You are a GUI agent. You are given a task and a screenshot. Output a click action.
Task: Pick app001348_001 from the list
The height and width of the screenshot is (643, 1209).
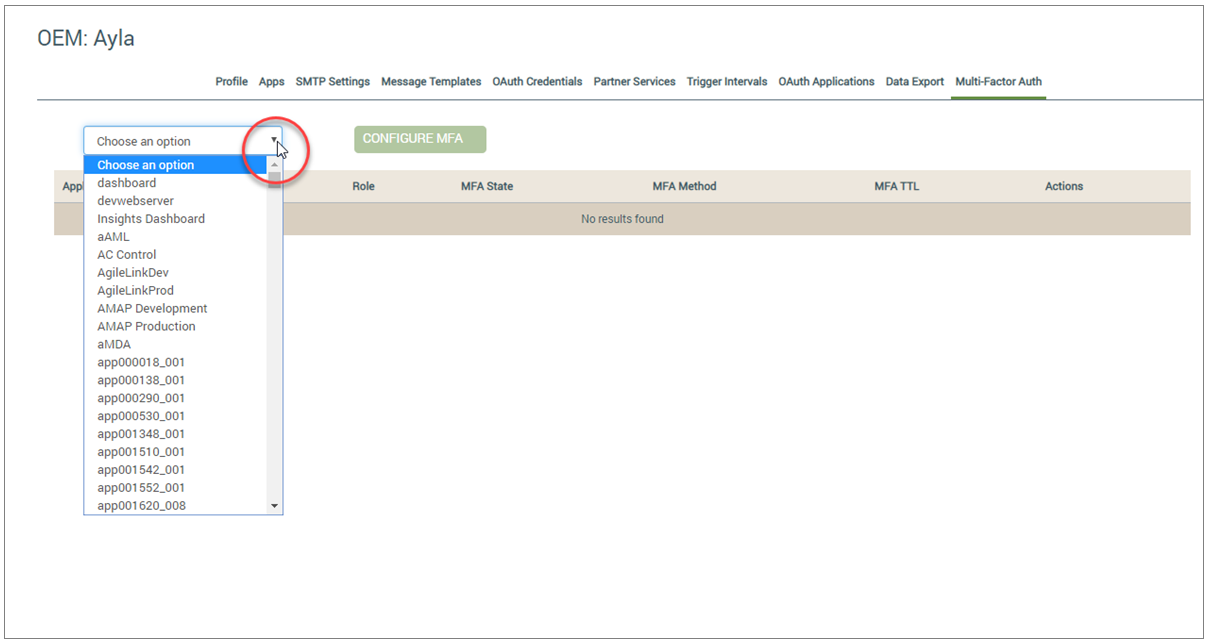click(175, 434)
